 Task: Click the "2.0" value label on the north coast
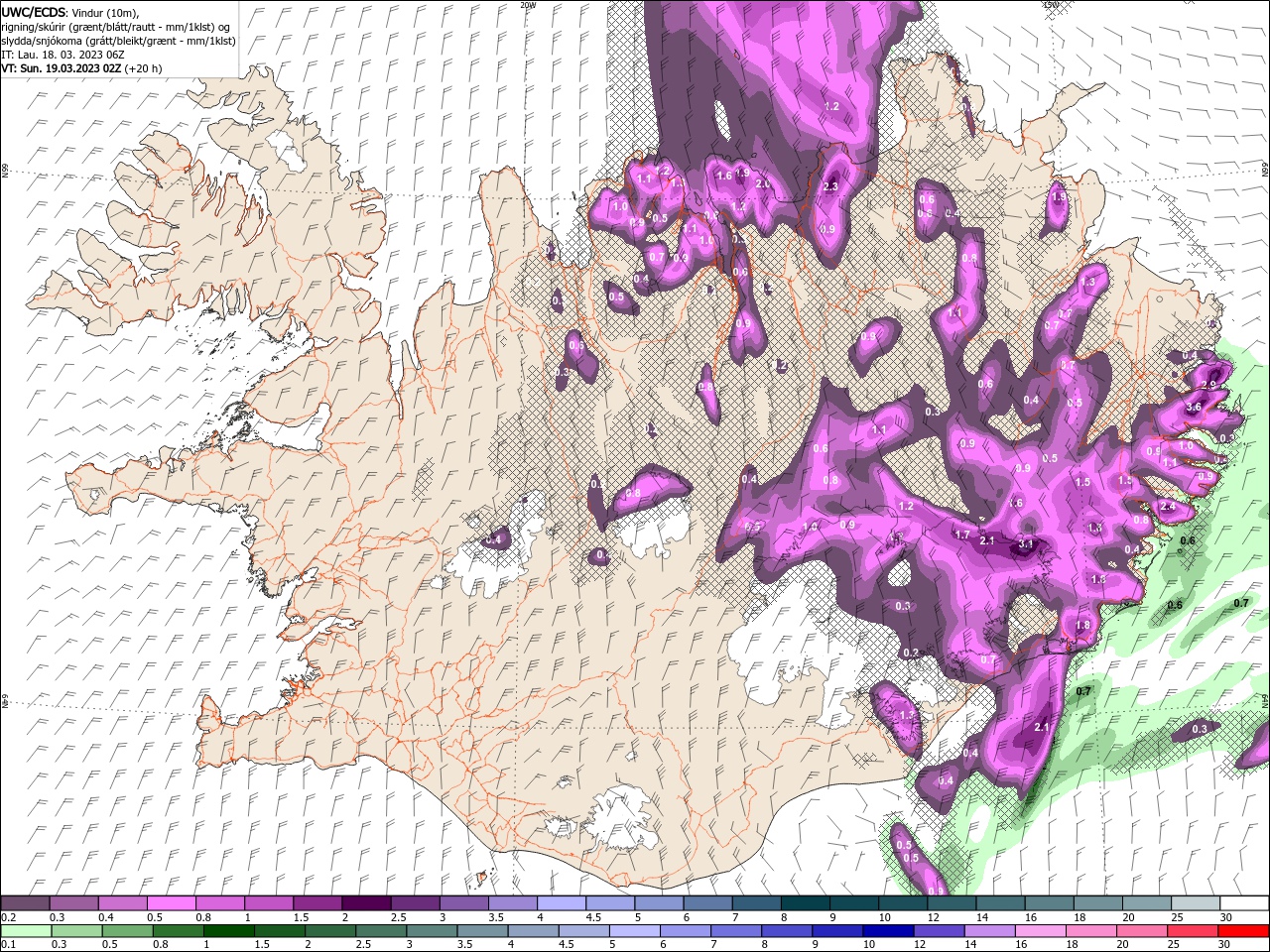pyautogui.click(x=763, y=183)
